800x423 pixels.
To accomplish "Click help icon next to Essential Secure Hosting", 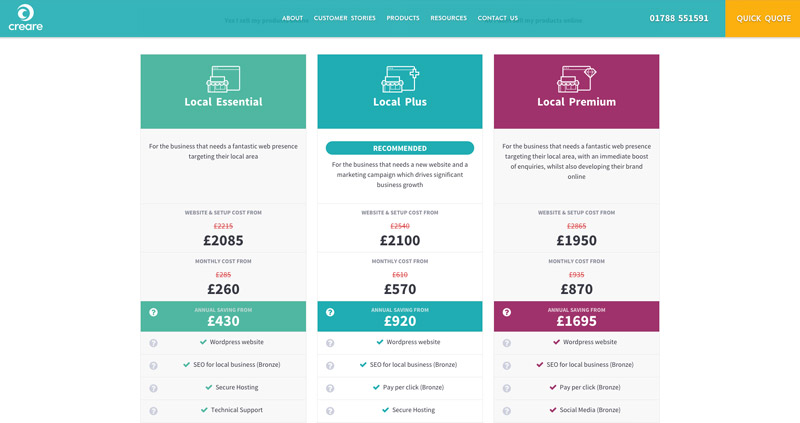I will tap(154, 388).
